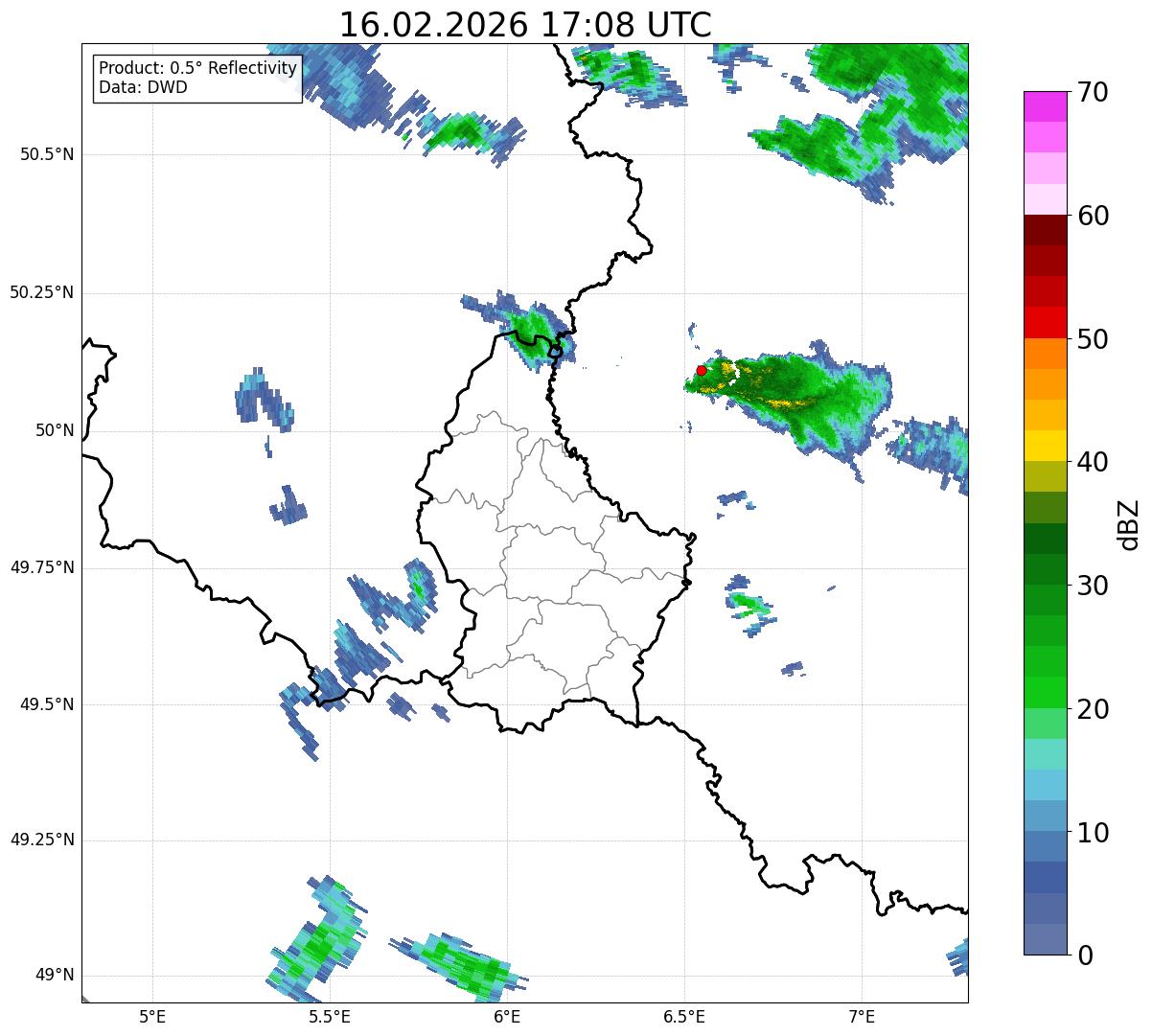1152x1036 pixels.
Task: Click the Product 0.5° Reflectivity info box
Action: coord(197,78)
